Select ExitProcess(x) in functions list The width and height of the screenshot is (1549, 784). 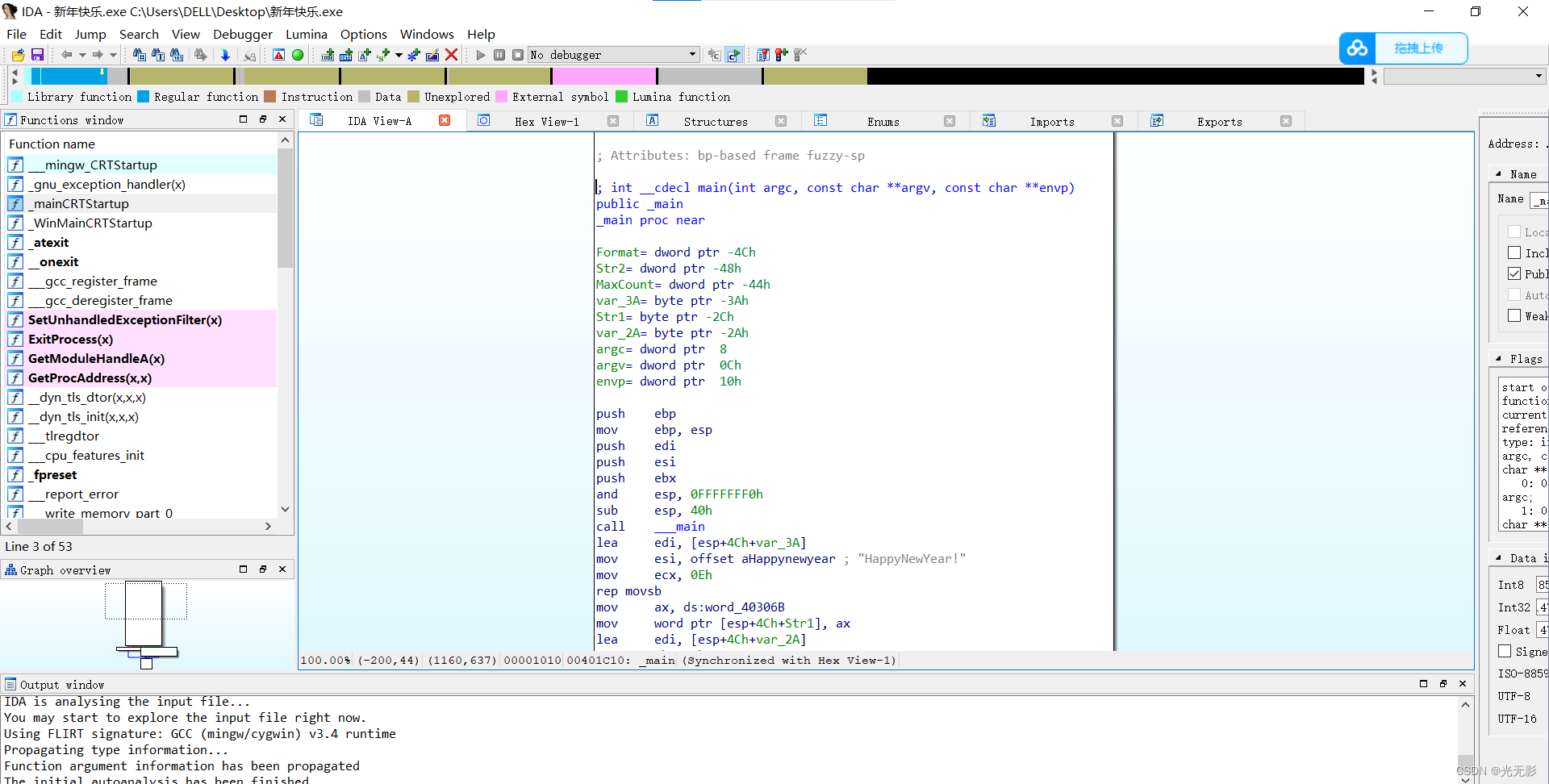[x=141, y=339]
